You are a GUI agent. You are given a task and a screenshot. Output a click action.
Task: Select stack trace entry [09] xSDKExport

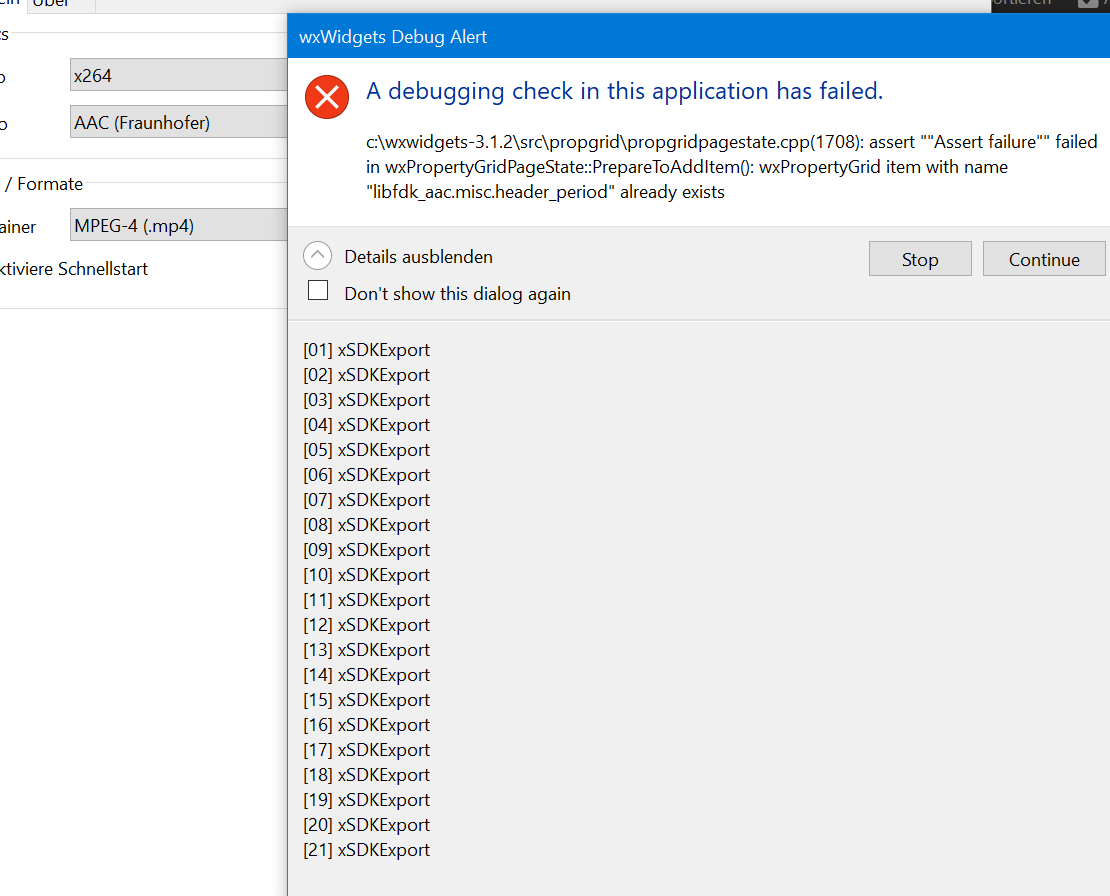tap(367, 550)
